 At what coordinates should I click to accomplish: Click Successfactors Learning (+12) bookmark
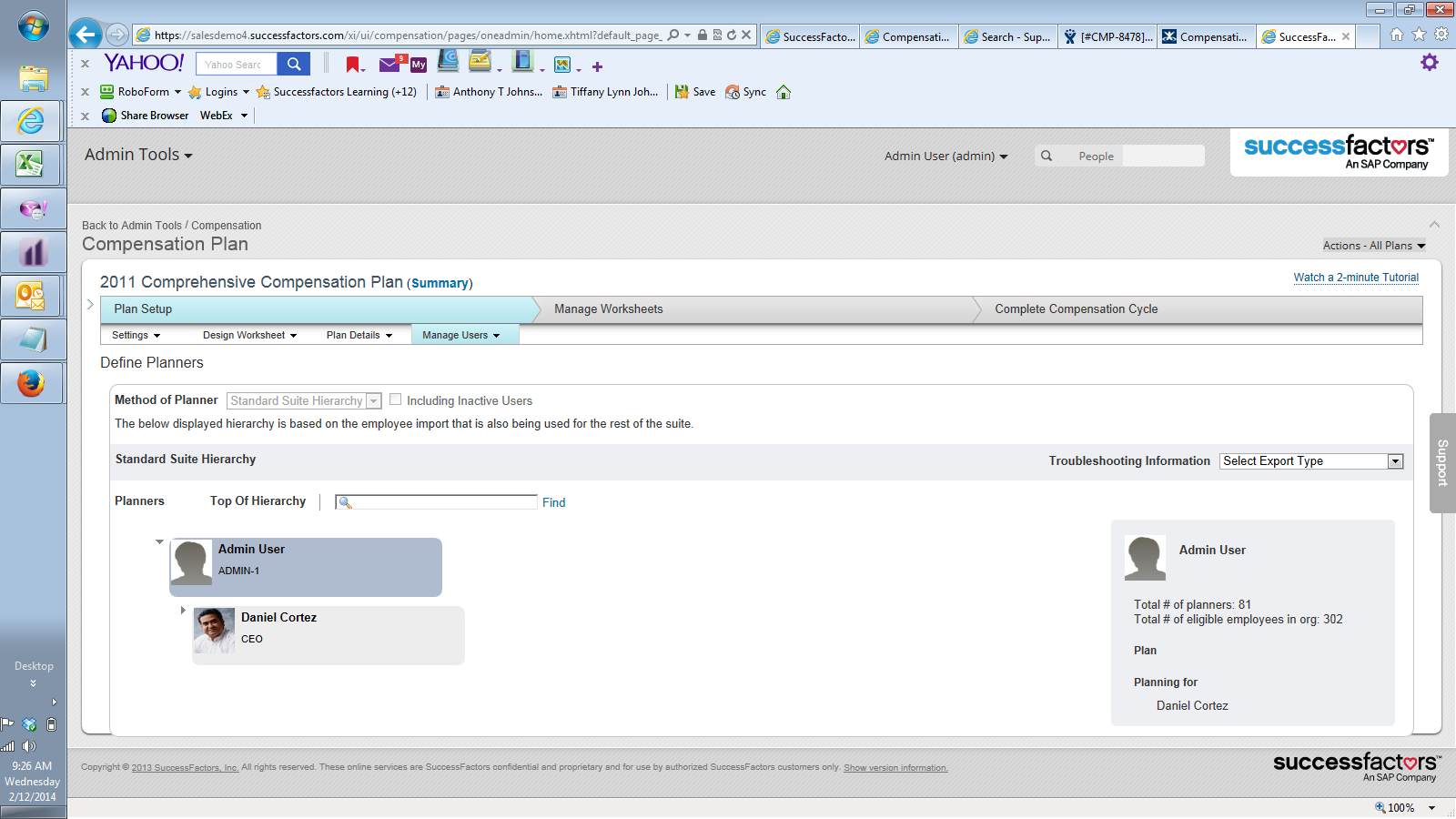click(x=337, y=92)
